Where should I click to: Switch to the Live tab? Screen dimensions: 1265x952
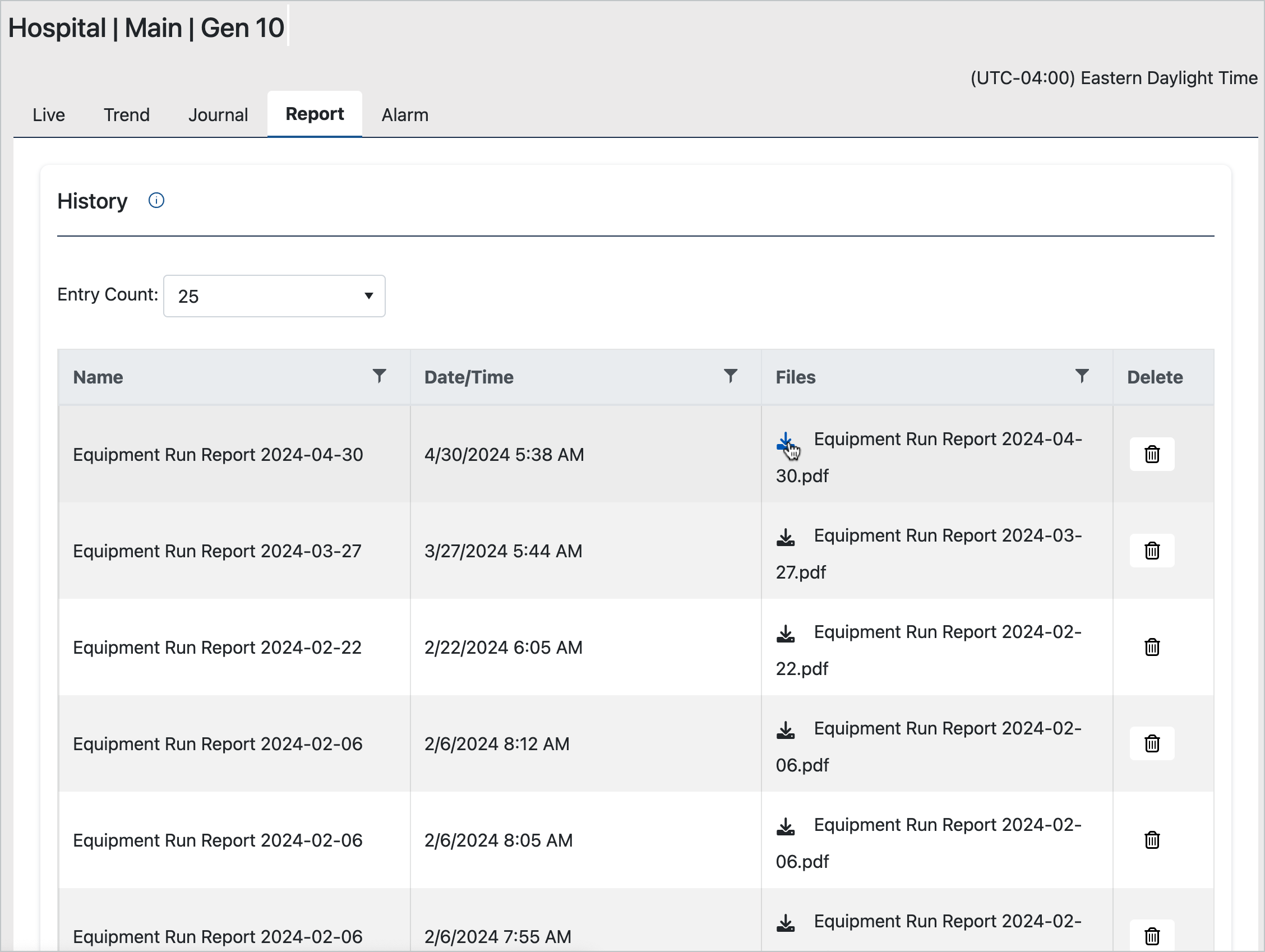click(x=49, y=115)
